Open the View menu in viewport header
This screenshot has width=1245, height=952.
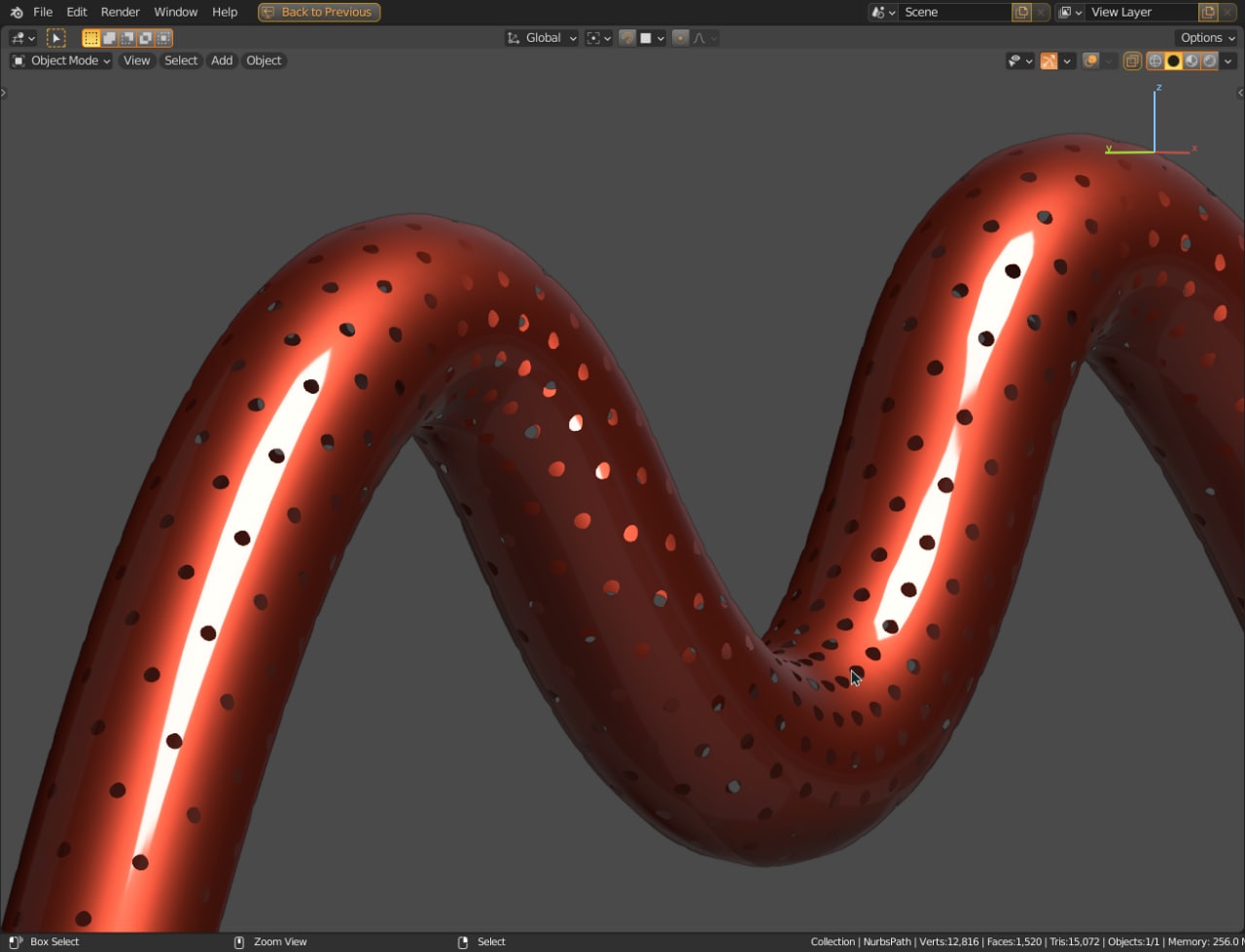point(136,60)
